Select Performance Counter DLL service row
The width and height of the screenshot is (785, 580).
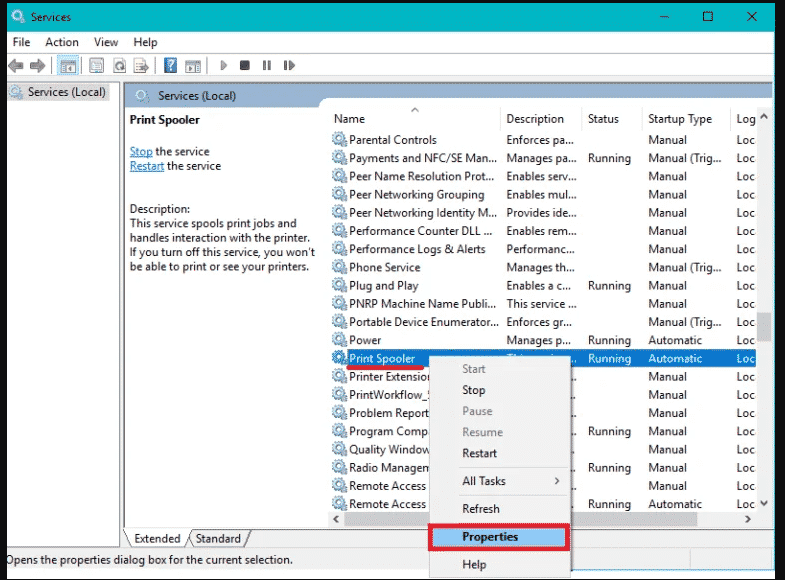click(x=543, y=231)
